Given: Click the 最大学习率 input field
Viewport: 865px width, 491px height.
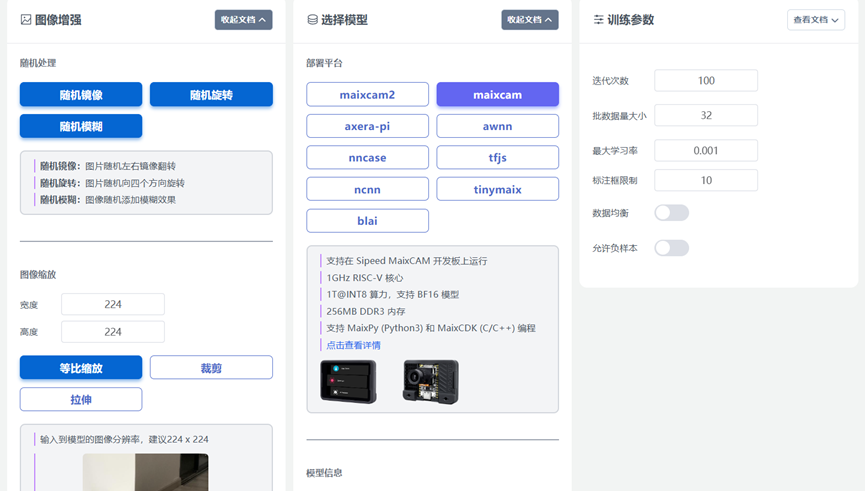Looking at the screenshot, I should pyautogui.click(x=706, y=150).
